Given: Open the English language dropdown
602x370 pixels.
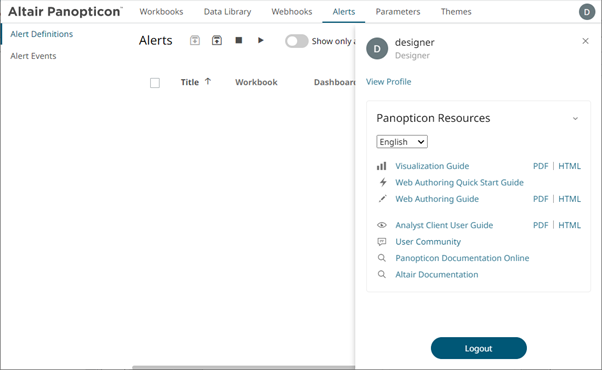Looking at the screenshot, I should coord(402,142).
